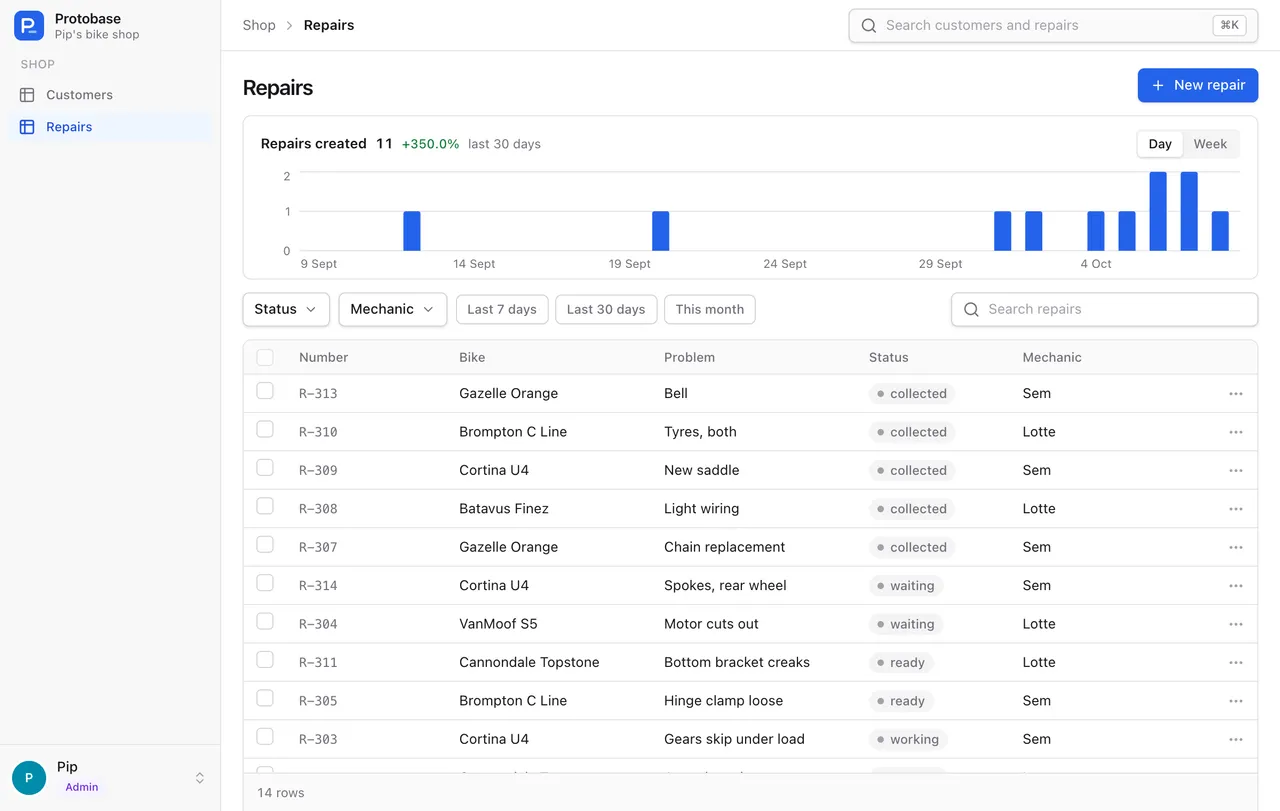Switch chart to Day view
The image size is (1280, 811).
[1160, 144]
